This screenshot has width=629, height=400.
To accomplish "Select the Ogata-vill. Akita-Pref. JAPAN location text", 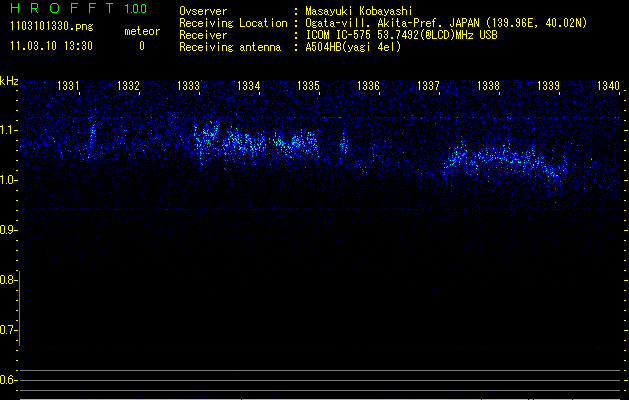I will point(446,23).
